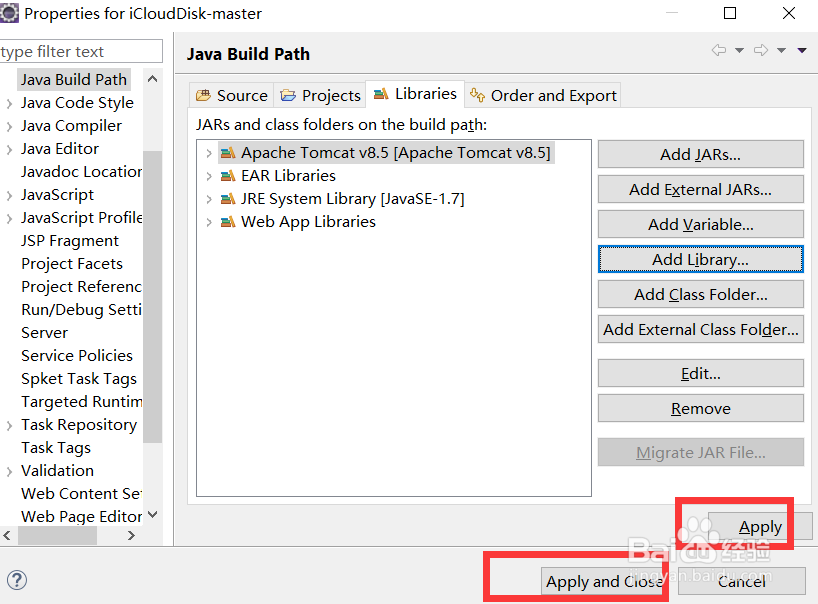Click the type filter text field
This screenshot has height=604, width=818.
(x=80, y=52)
